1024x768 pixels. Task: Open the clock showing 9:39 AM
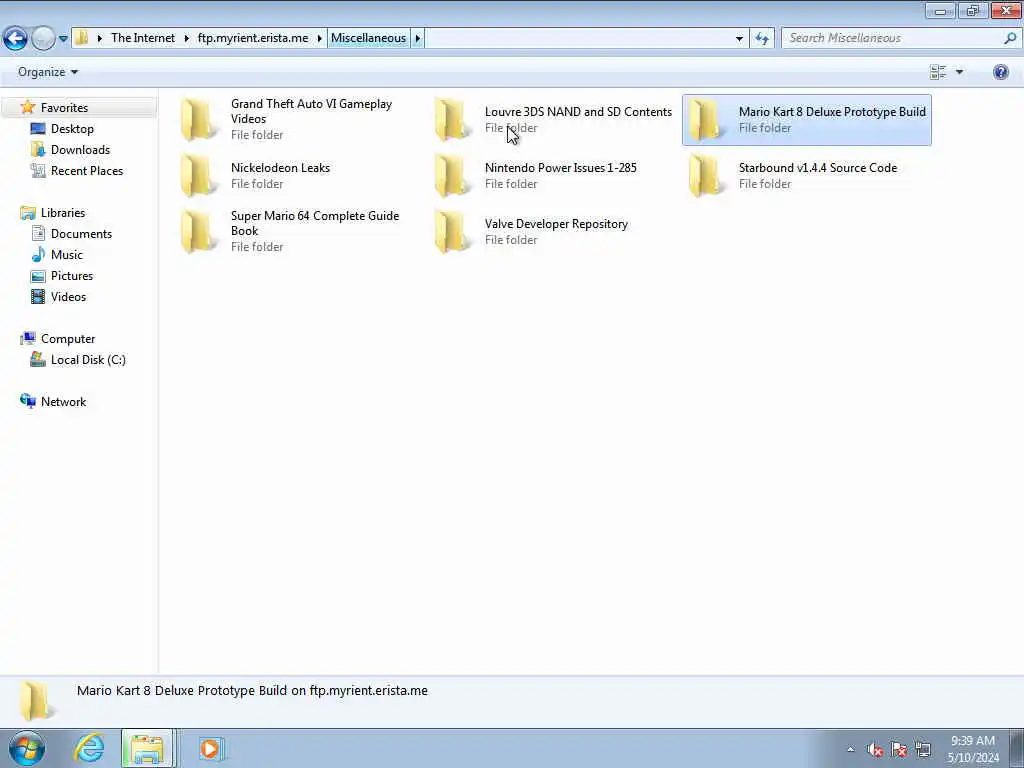pyautogui.click(x=972, y=749)
